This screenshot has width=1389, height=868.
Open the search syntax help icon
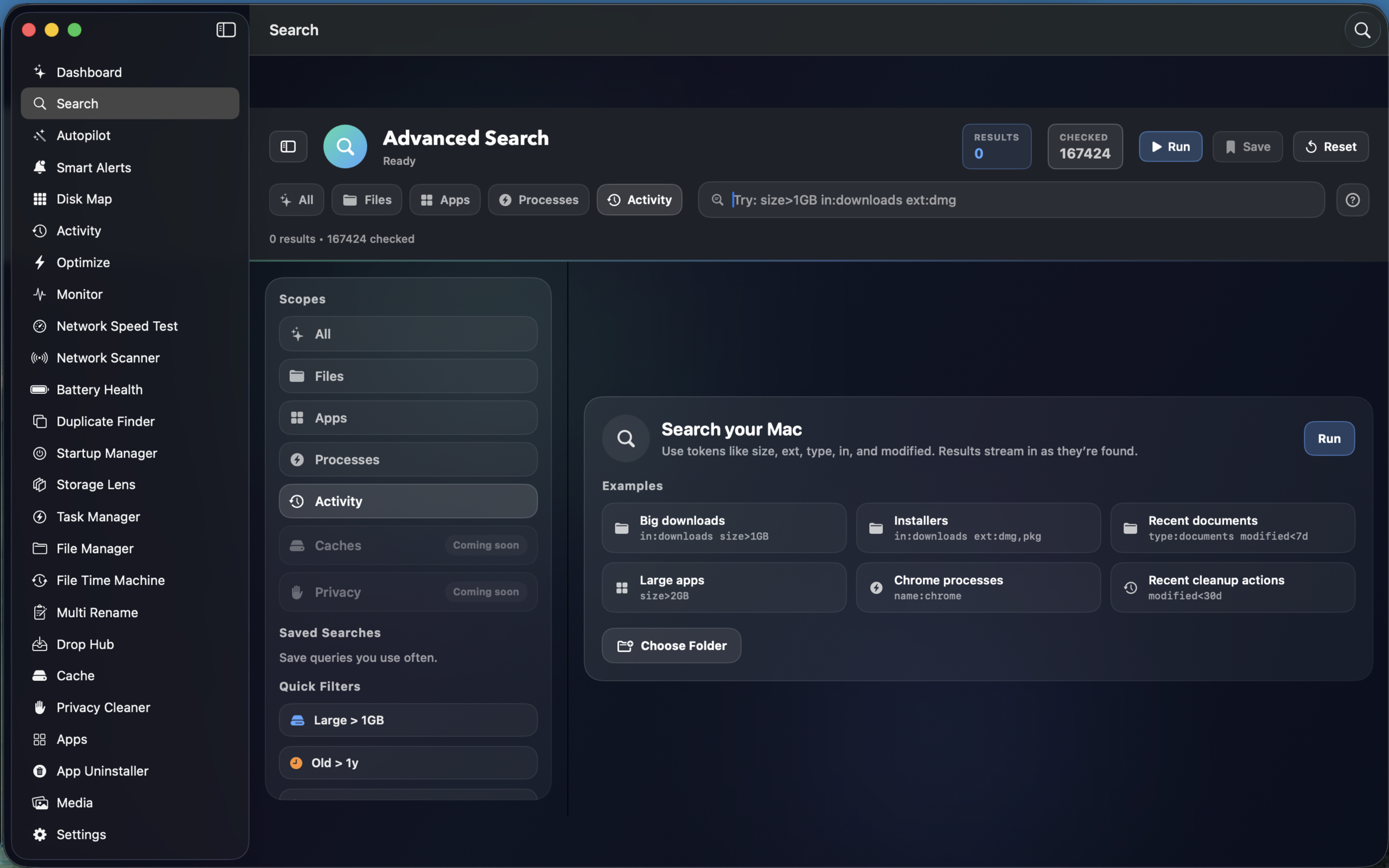[1352, 200]
